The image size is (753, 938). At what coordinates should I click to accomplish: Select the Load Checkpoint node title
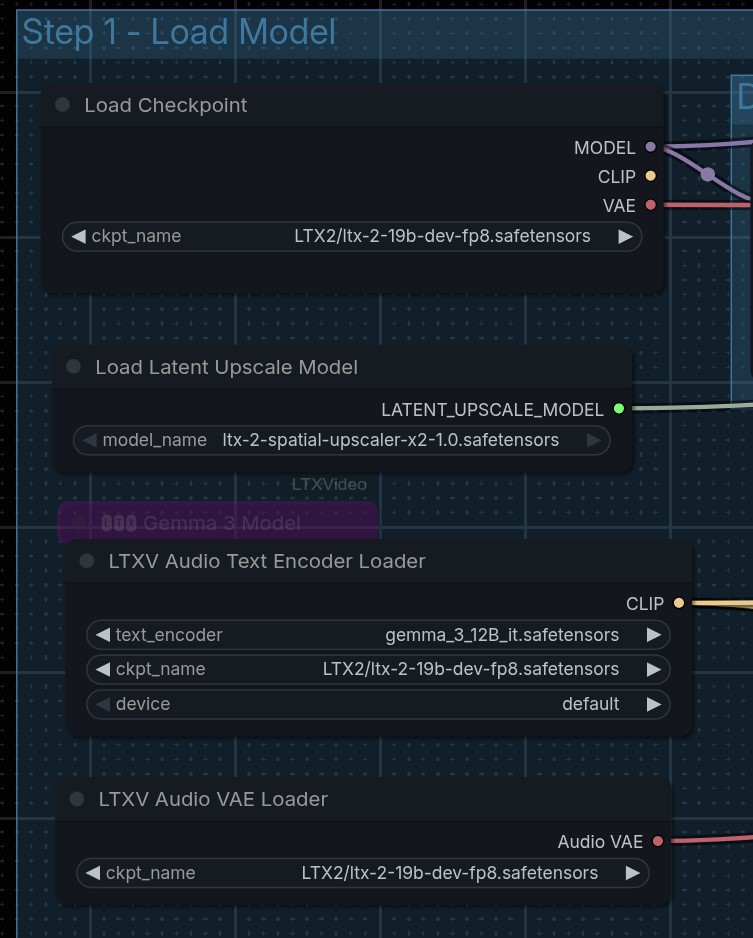tap(166, 105)
